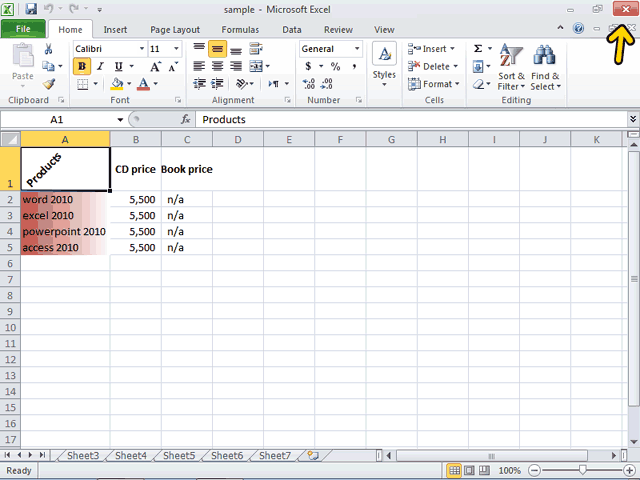
Task: Select the Format Painter brush
Action: point(49,84)
